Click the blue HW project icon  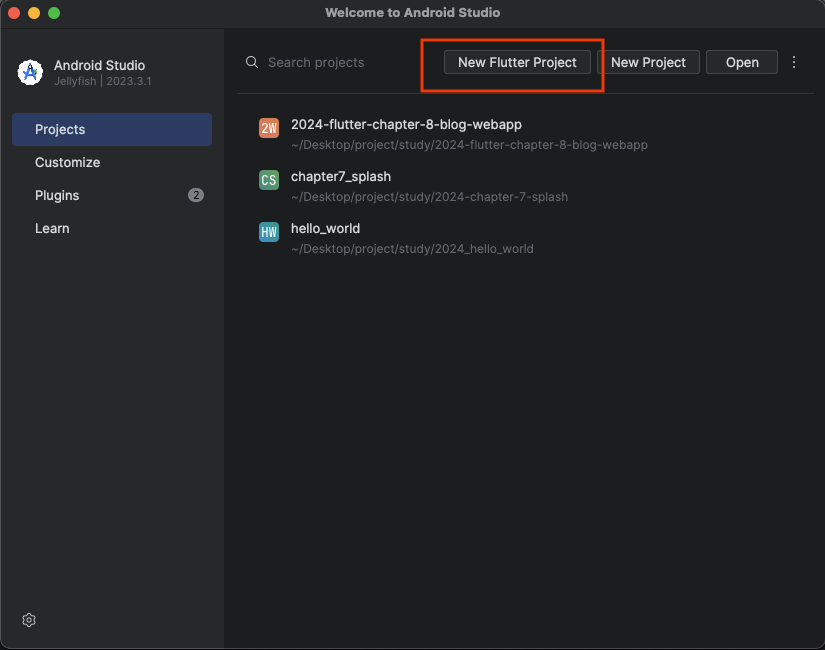coord(269,232)
